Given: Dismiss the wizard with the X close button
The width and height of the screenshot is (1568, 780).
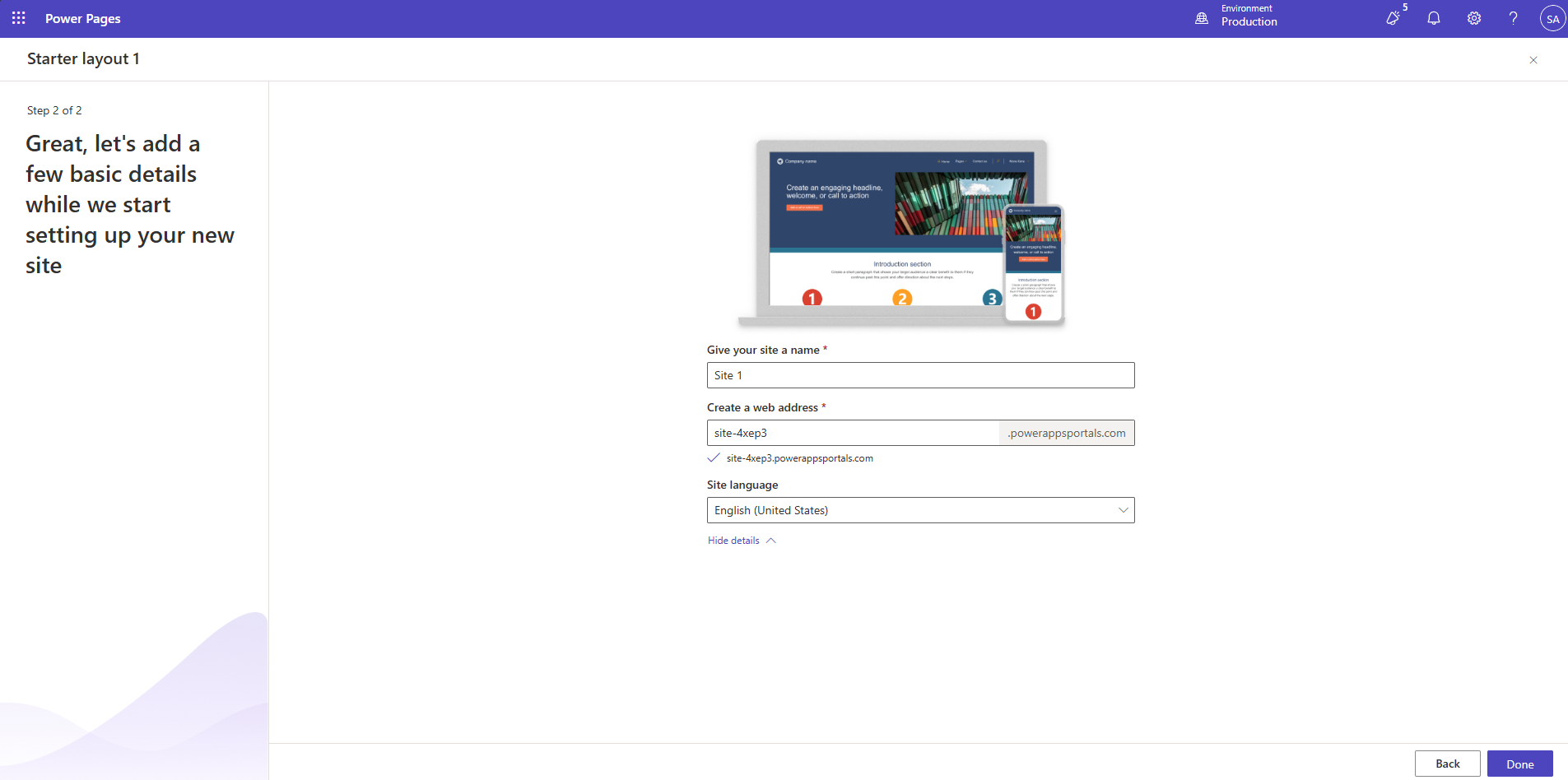Looking at the screenshot, I should [x=1533, y=59].
